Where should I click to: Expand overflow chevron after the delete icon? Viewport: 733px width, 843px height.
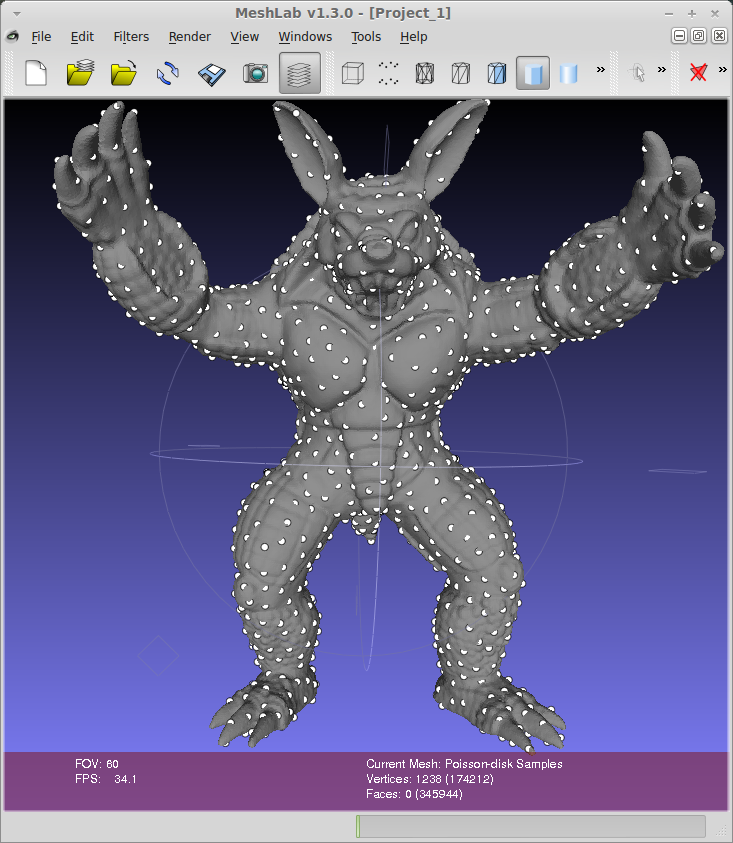(x=723, y=70)
